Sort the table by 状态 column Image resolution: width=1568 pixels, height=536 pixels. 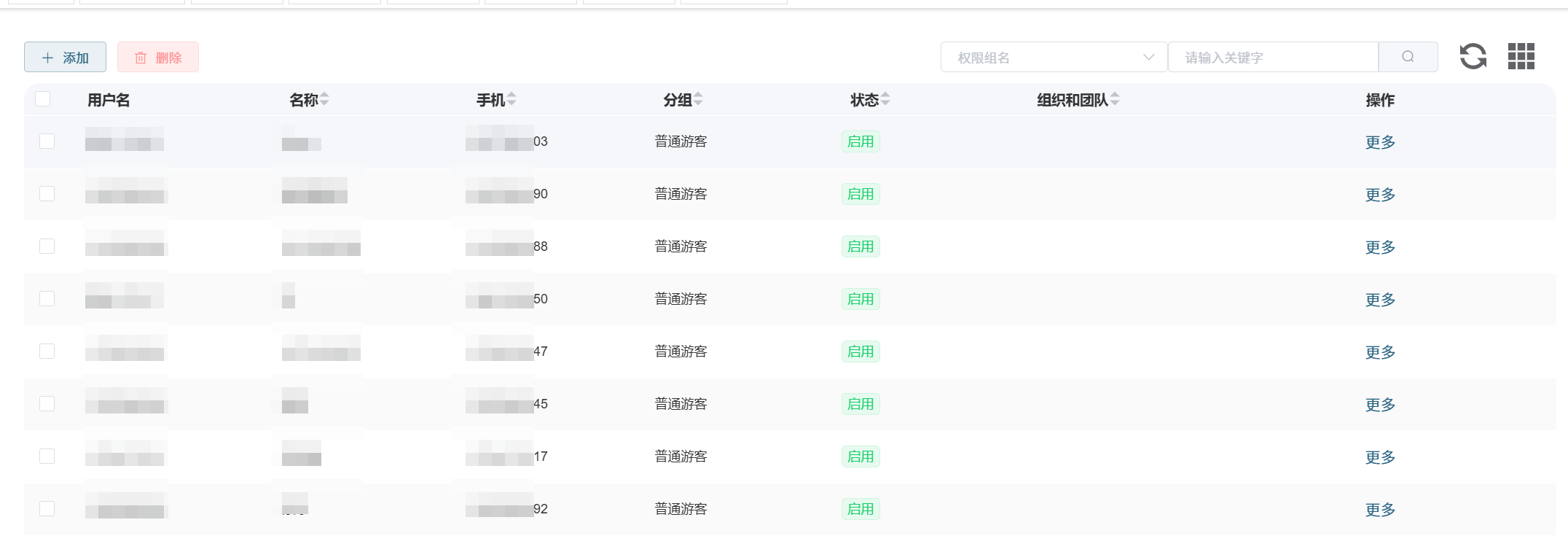(885, 99)
